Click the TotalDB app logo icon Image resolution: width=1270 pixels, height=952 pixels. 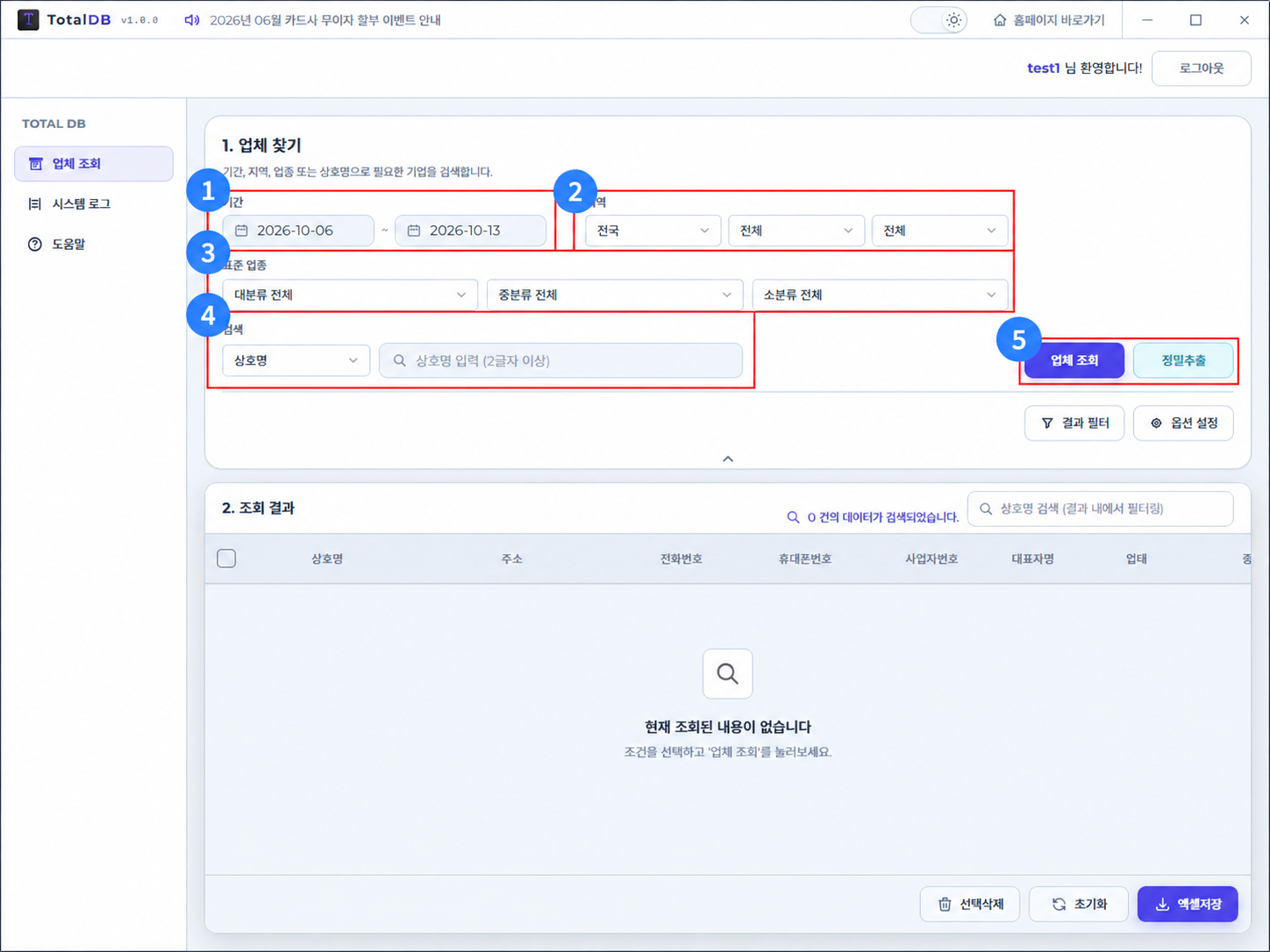28,19
